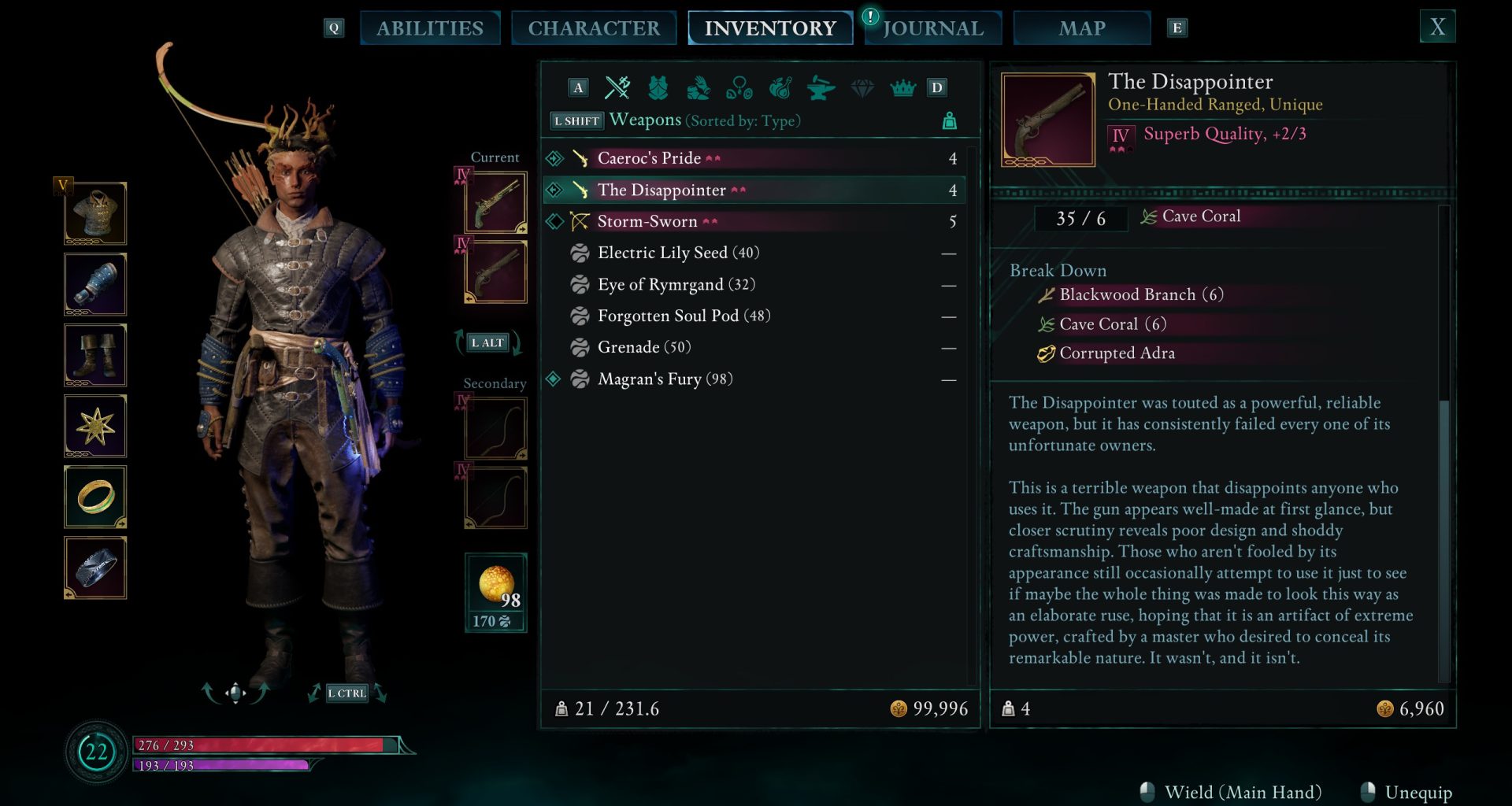Click the item description scrollbar handle
This screenshot has width=1512, height=806.
click(x=1443, y=541)
